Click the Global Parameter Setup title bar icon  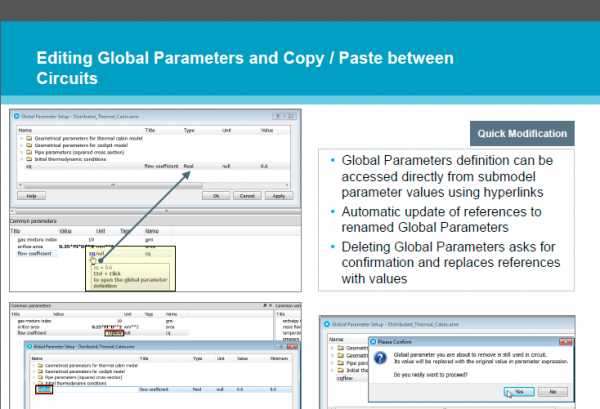coord(18,116)
